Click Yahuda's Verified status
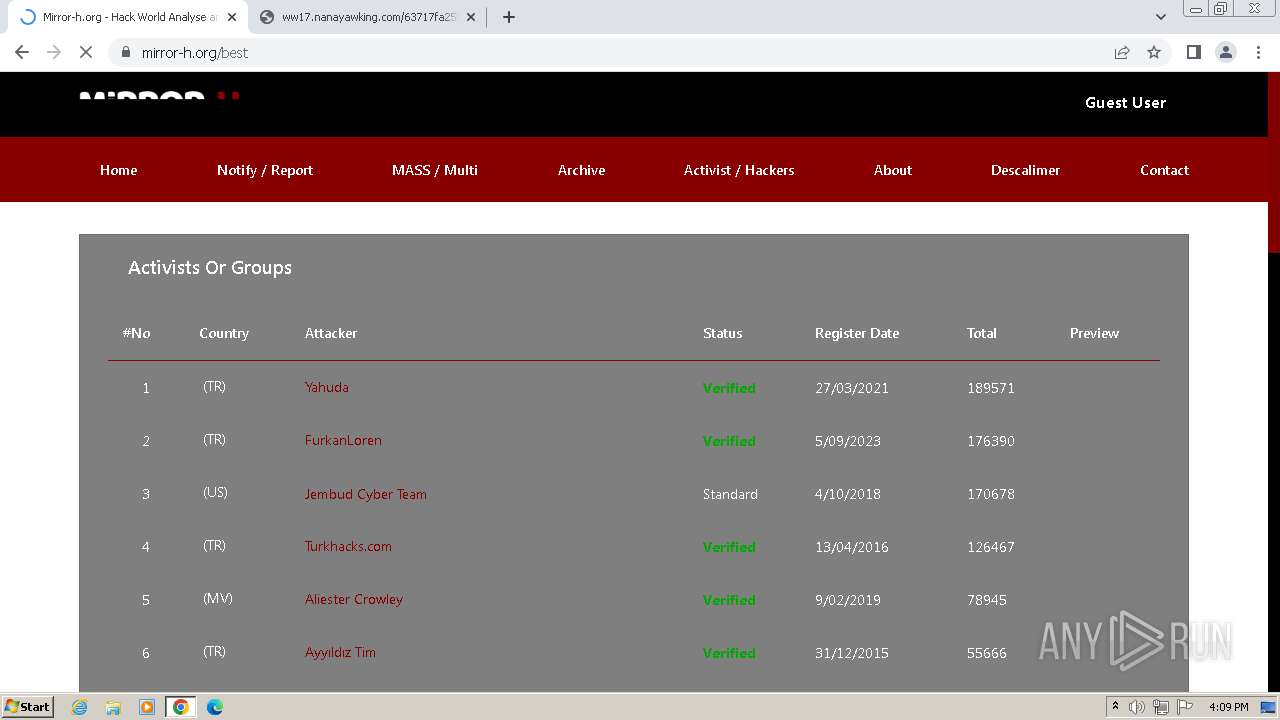This screenshot has width=1280, height=720. (x=729, y=388)
